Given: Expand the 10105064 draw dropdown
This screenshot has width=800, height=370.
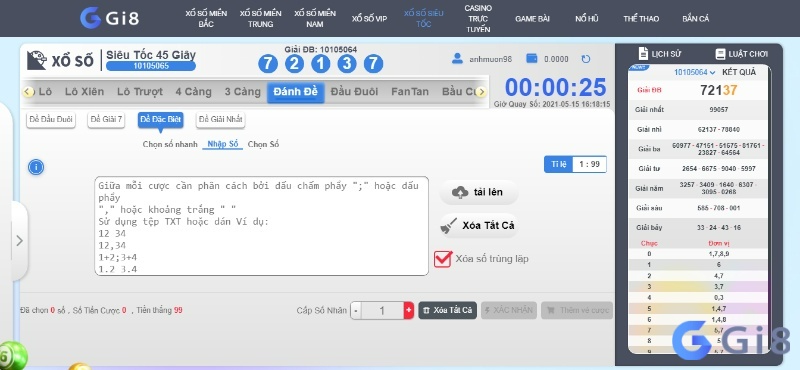Looking at the screenshot, I should 694,72.
